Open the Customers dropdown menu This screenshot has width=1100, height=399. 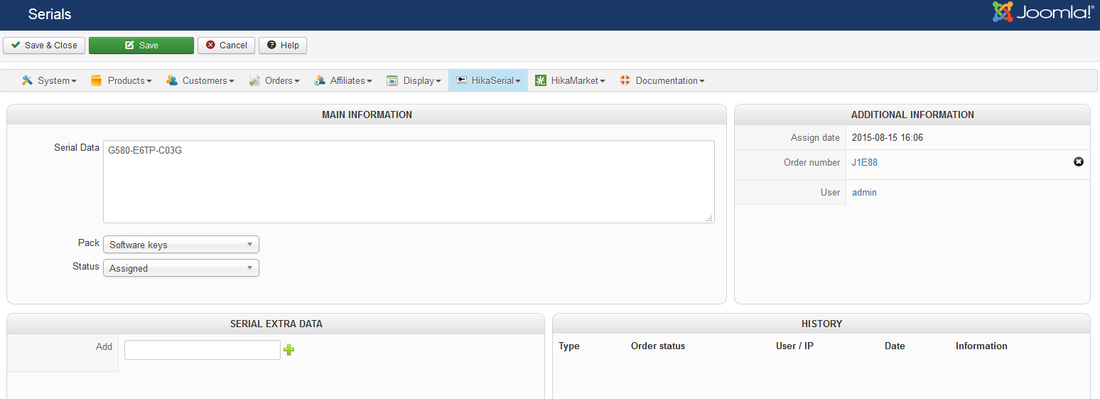(x=200, y=81)
